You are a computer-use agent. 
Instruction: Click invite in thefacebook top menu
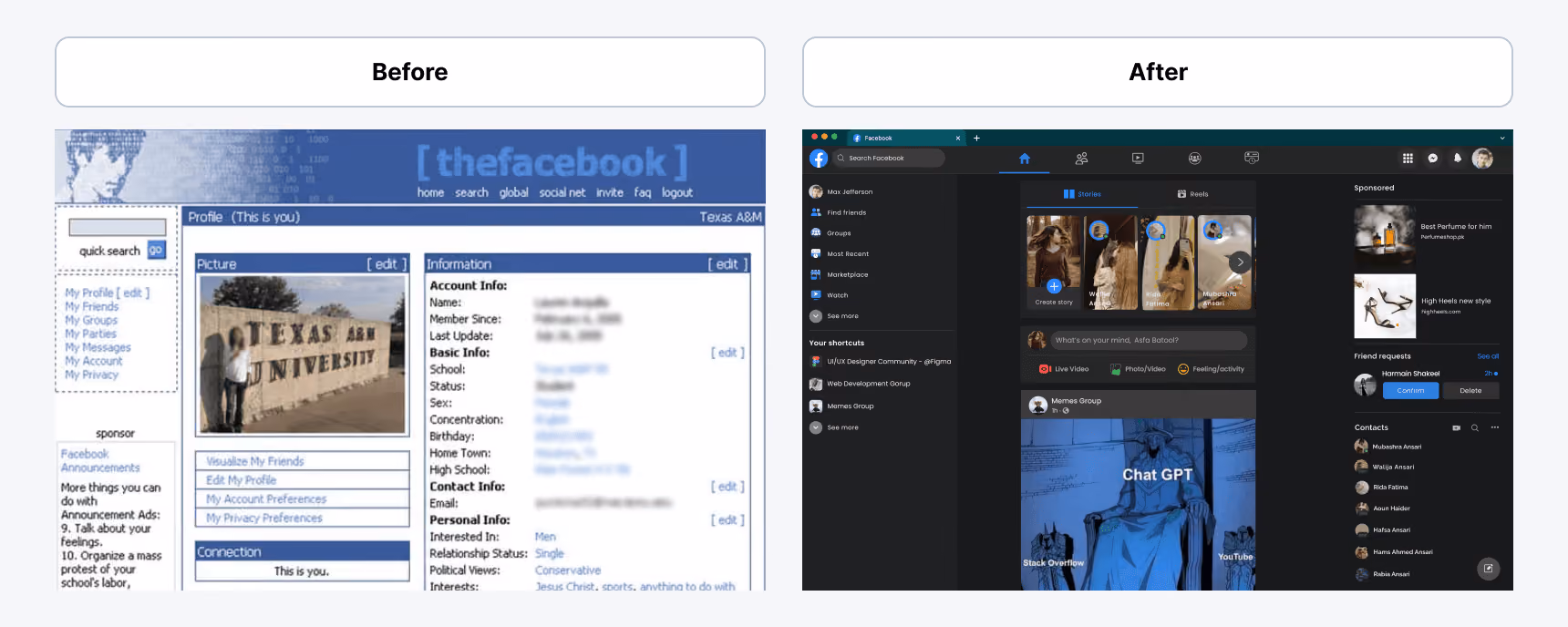click(x=610, y=192)
